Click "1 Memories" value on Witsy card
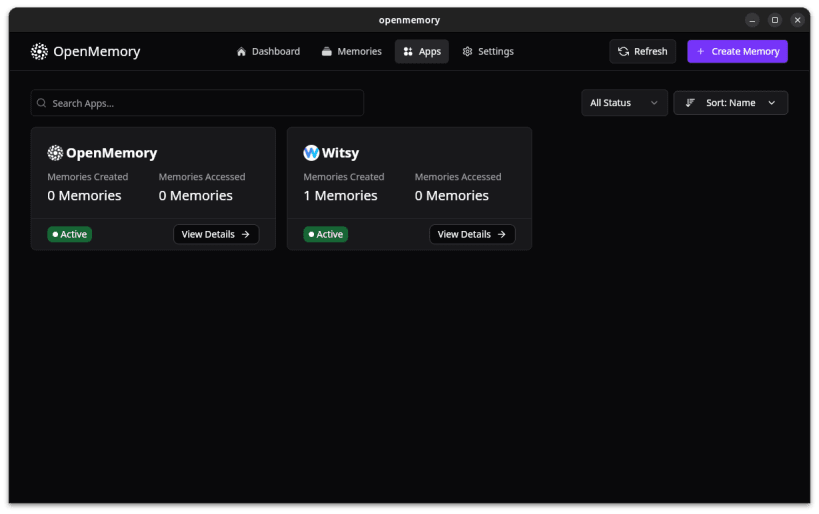Screen dimensions: 819x514 [340, 195]
